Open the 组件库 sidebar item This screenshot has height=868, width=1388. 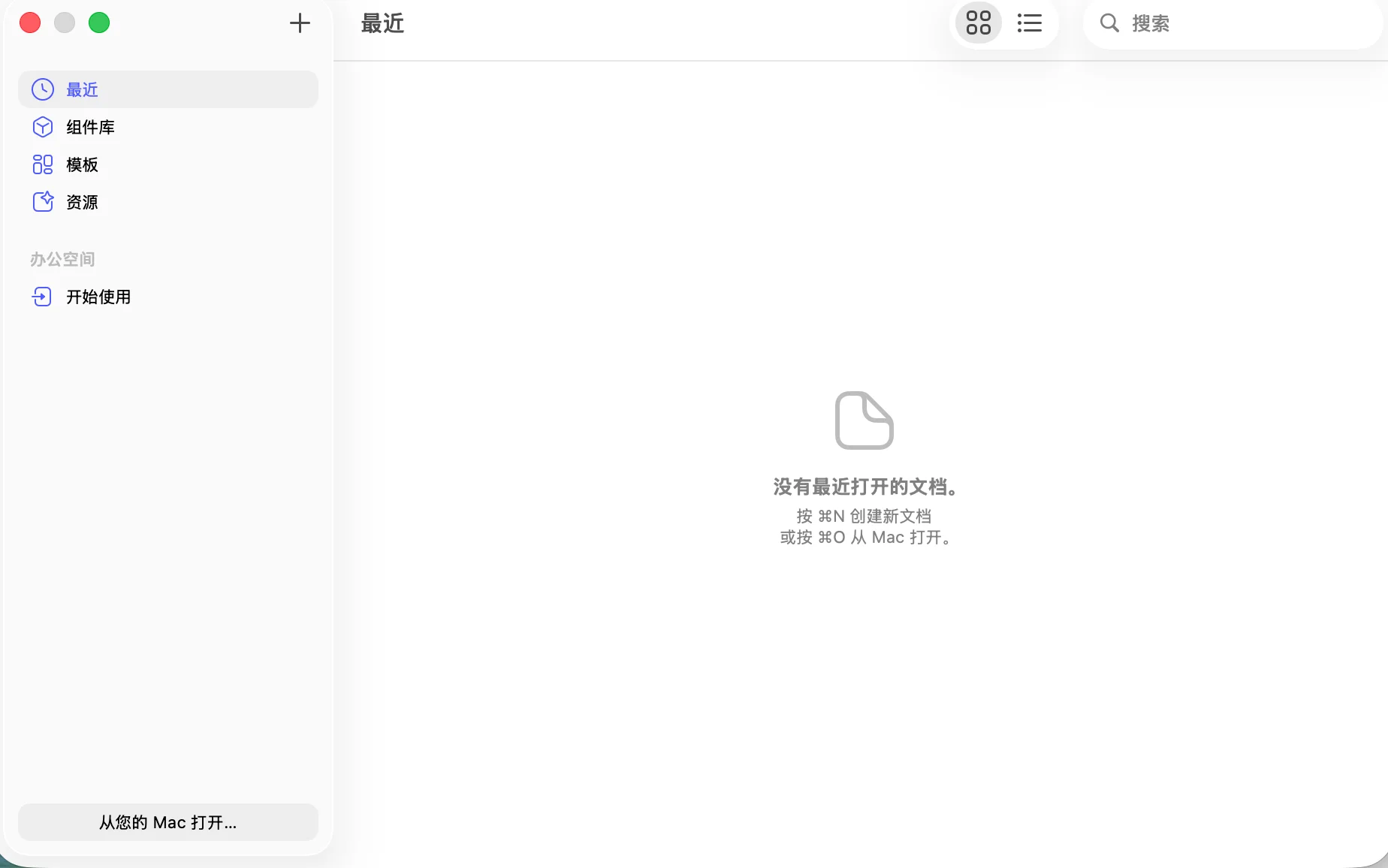pyautogui.click(x=168, y=127)
